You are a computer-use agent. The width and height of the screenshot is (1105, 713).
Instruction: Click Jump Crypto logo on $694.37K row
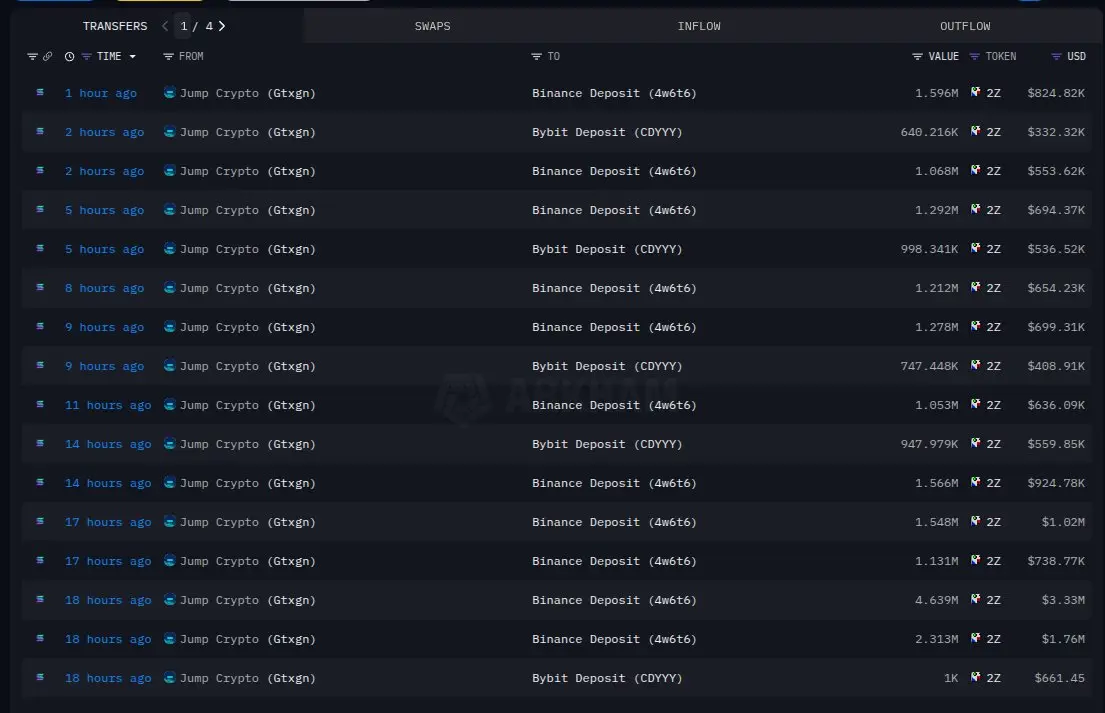[x=169, y=209]
